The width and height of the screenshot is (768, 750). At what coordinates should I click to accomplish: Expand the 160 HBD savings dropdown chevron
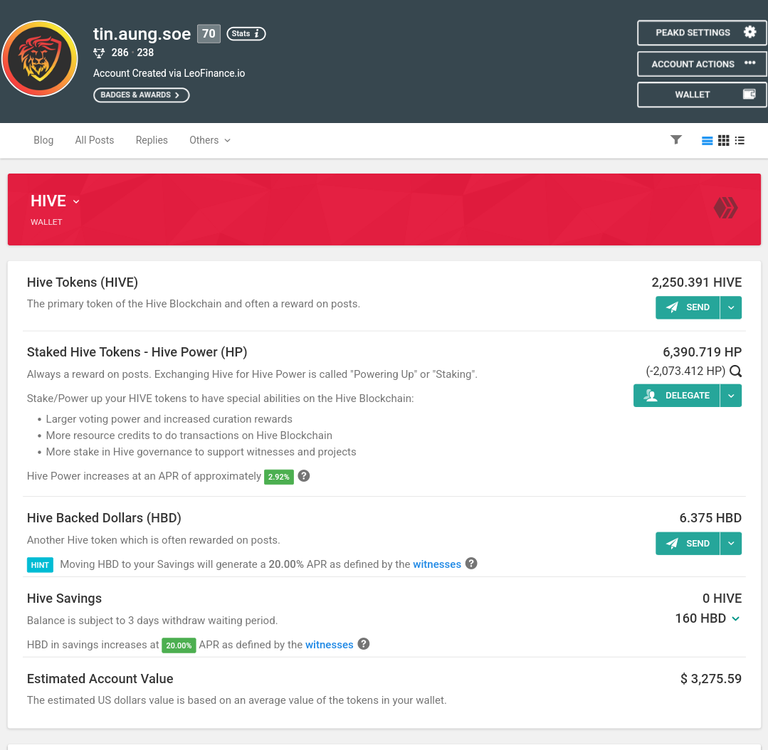735,619
